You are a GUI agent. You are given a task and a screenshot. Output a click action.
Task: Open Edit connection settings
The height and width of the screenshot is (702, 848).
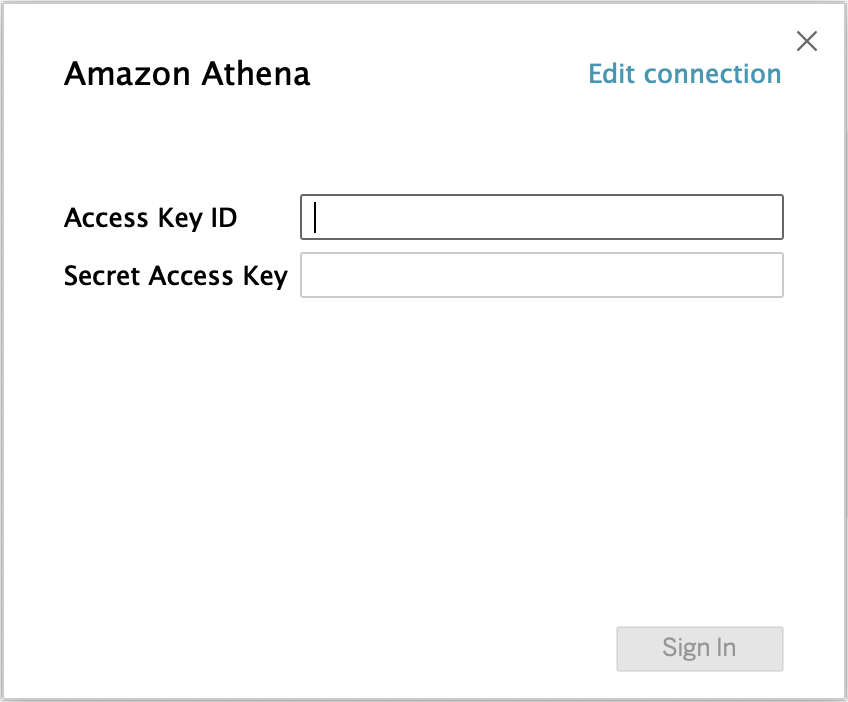coord(684,74)
